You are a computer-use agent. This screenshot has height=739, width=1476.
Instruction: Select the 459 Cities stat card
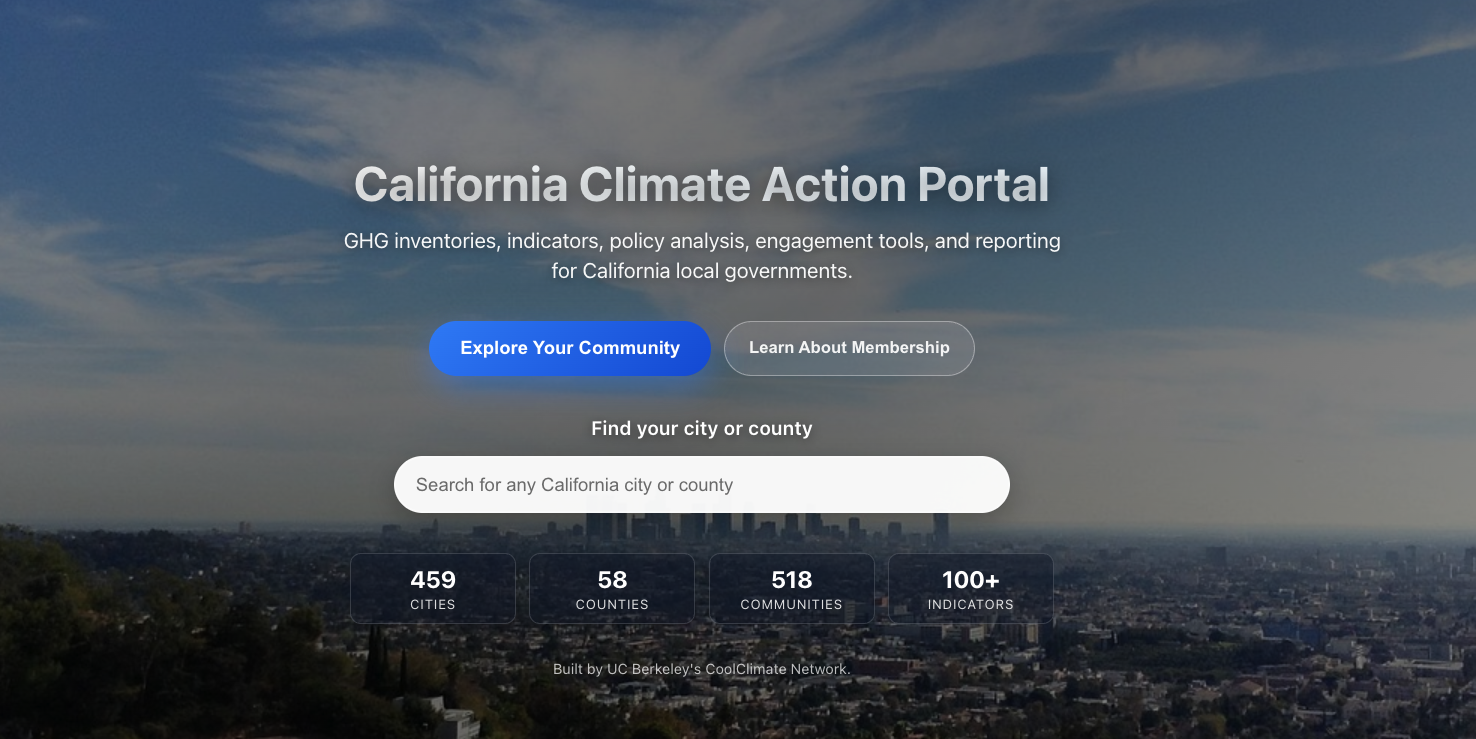tap(433, 589)
